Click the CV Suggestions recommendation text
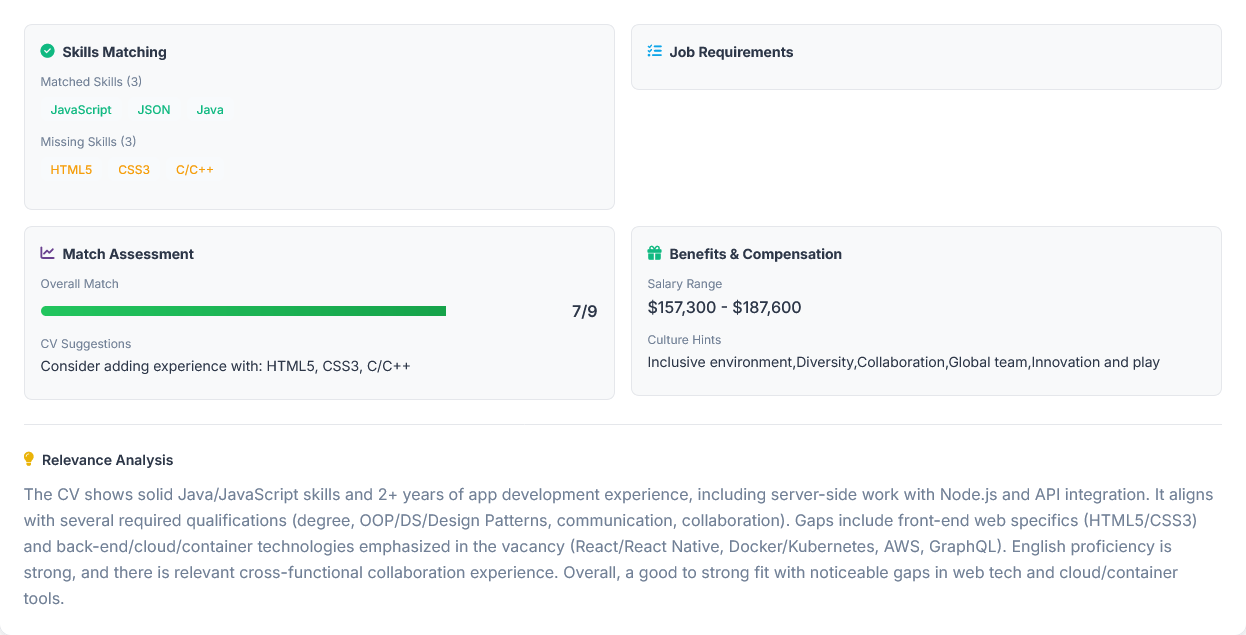Screen dimensions: 1246x635 pyautogui.click(x=225, y=366)
